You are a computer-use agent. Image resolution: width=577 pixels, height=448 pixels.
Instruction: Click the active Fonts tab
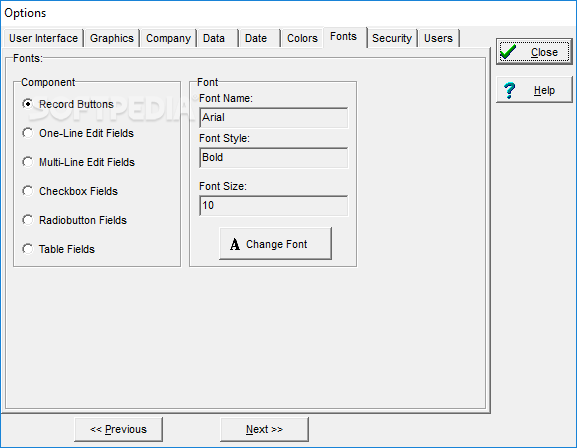345,37
